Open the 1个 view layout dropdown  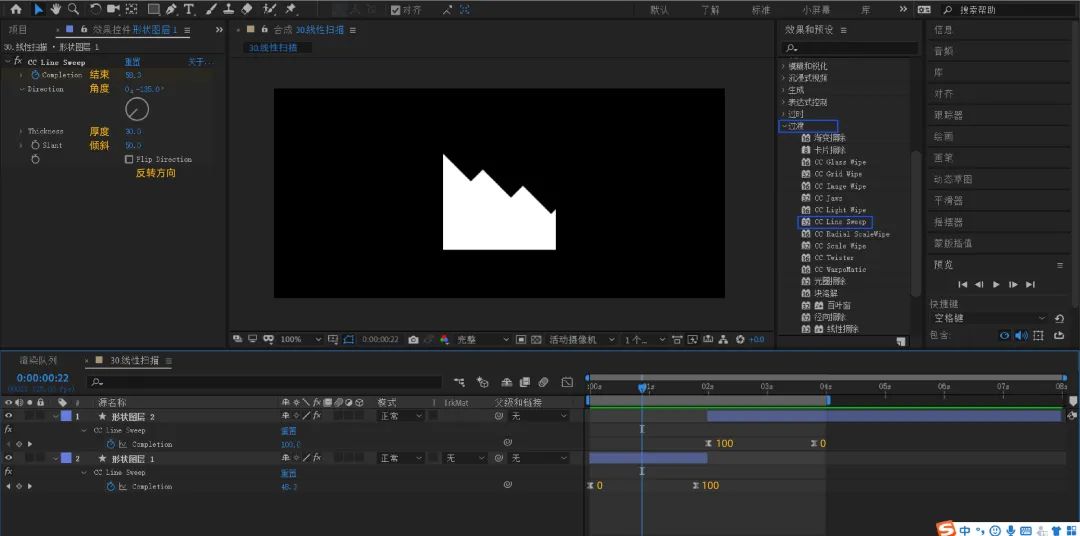(x=645, y=340)
